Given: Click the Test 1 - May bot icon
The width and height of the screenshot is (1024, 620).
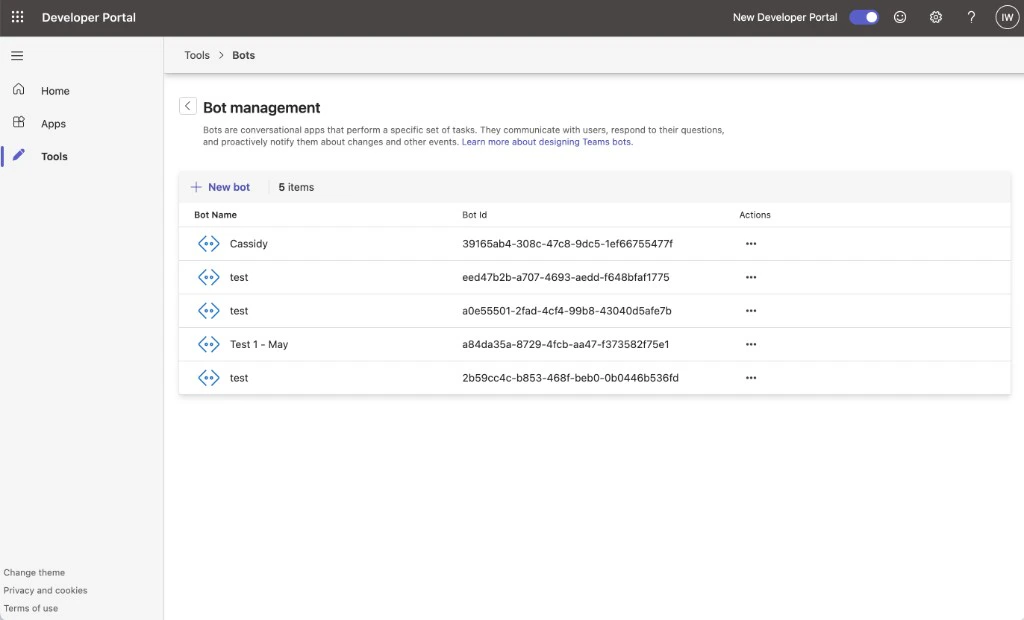Looking at the screenshot, I should click(208, 344).
